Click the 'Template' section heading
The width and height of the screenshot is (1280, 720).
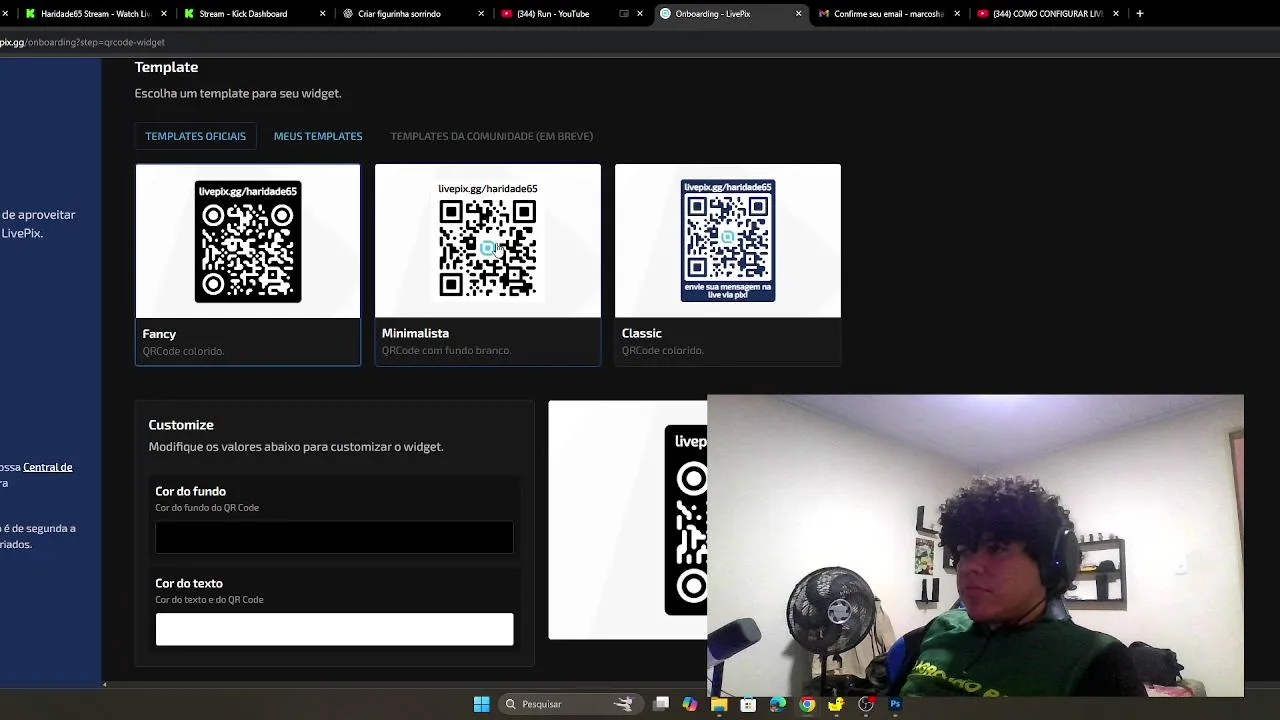coord(166,67)
